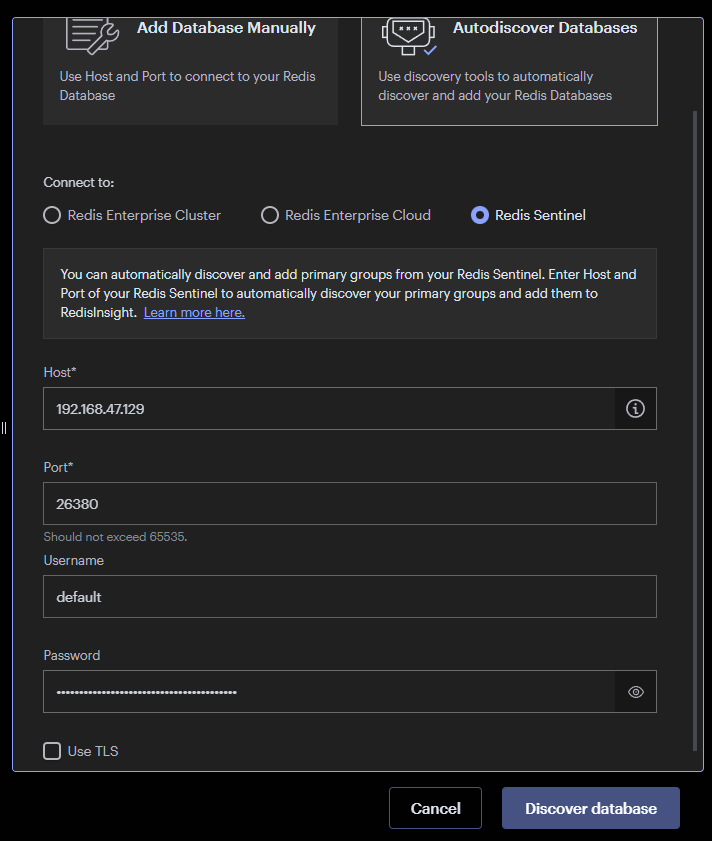Click the wrench document icon for manual database

tap(91, 34)
